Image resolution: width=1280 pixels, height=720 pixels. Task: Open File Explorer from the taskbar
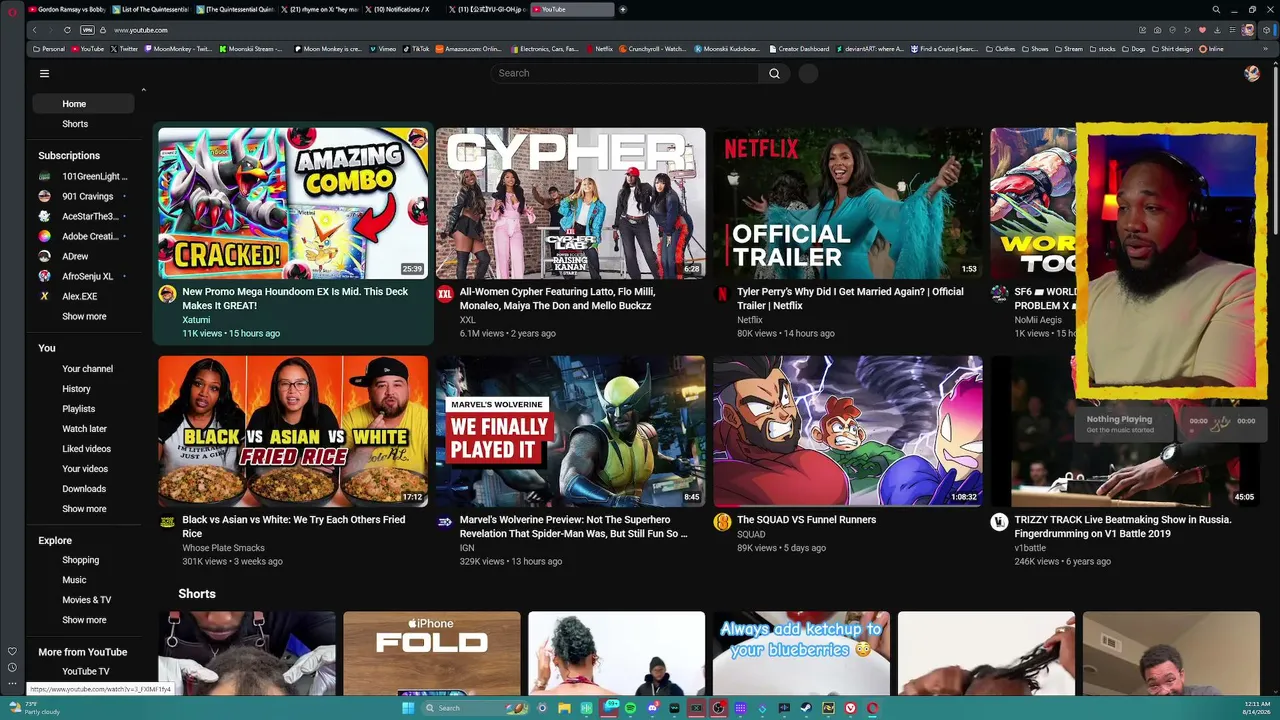[565, 708]
